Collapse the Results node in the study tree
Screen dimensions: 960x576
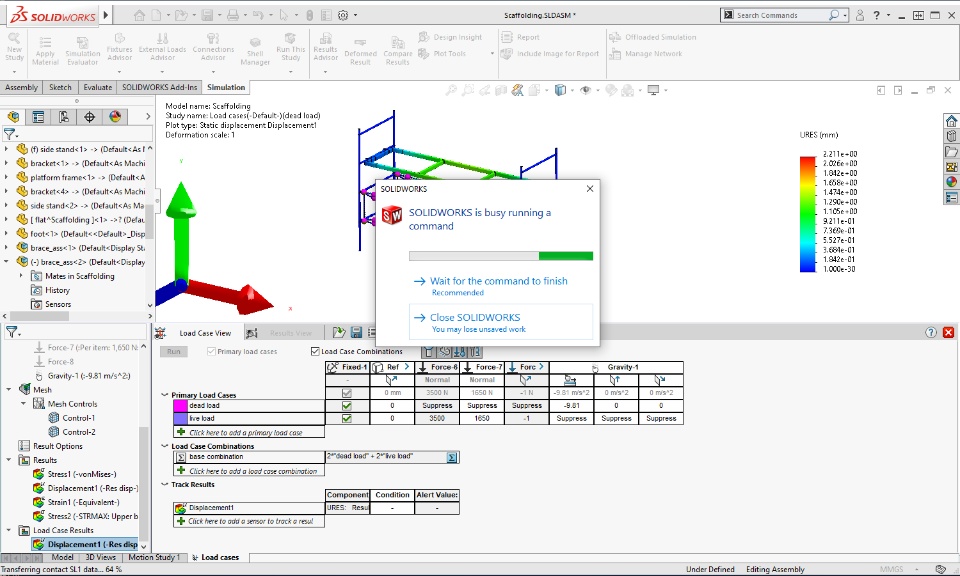(x=9, y=460)
